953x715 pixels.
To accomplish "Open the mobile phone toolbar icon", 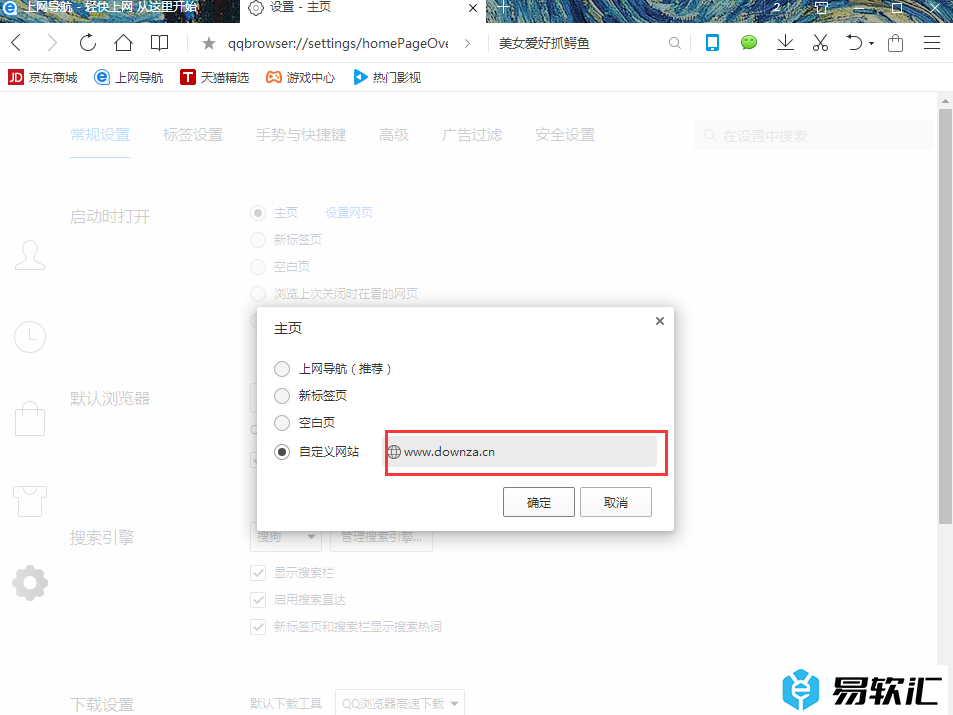I will pyautogui.click(x=712, y=43).
